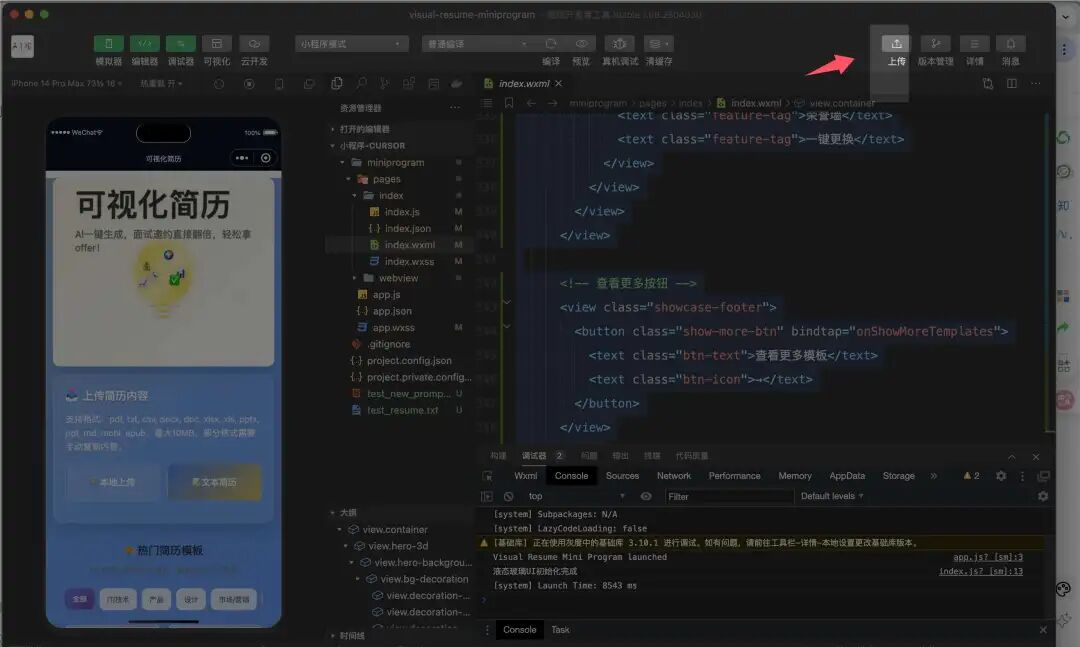
Task: Clear the console log output
Action: point(508,496)
